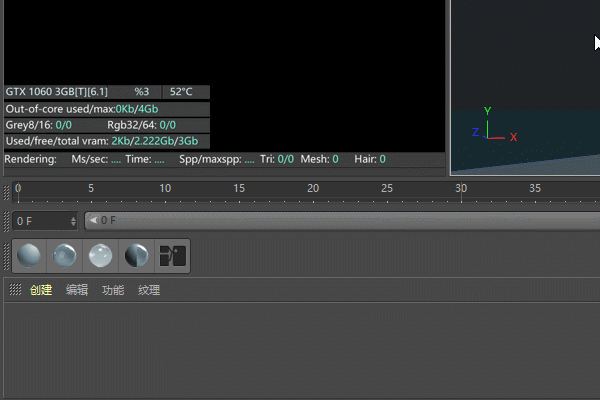Click the Rgb32/64: 0/0 readout

coord(141,125)
